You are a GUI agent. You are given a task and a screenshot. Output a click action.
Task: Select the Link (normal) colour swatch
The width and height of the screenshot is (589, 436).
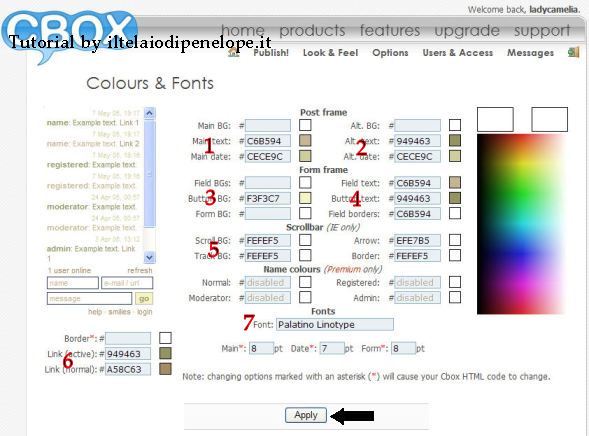pyautogui.click(x=165, y=369)
